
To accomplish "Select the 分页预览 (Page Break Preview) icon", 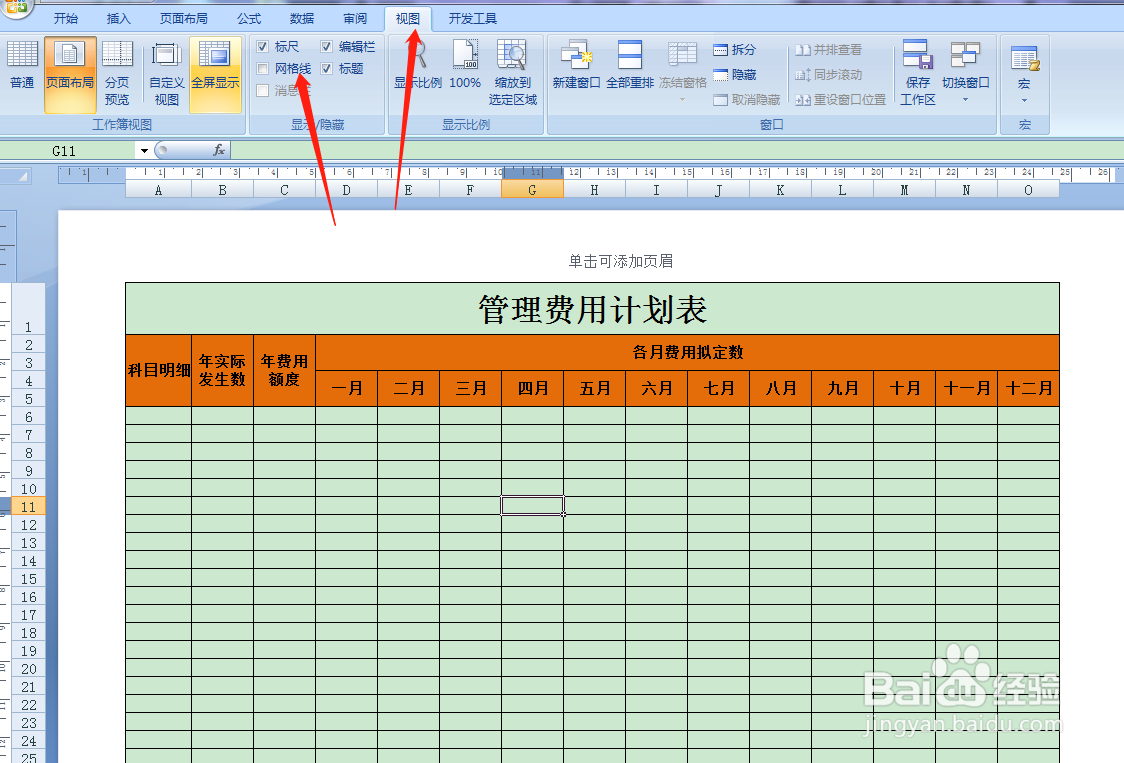I will pos(117,68).
